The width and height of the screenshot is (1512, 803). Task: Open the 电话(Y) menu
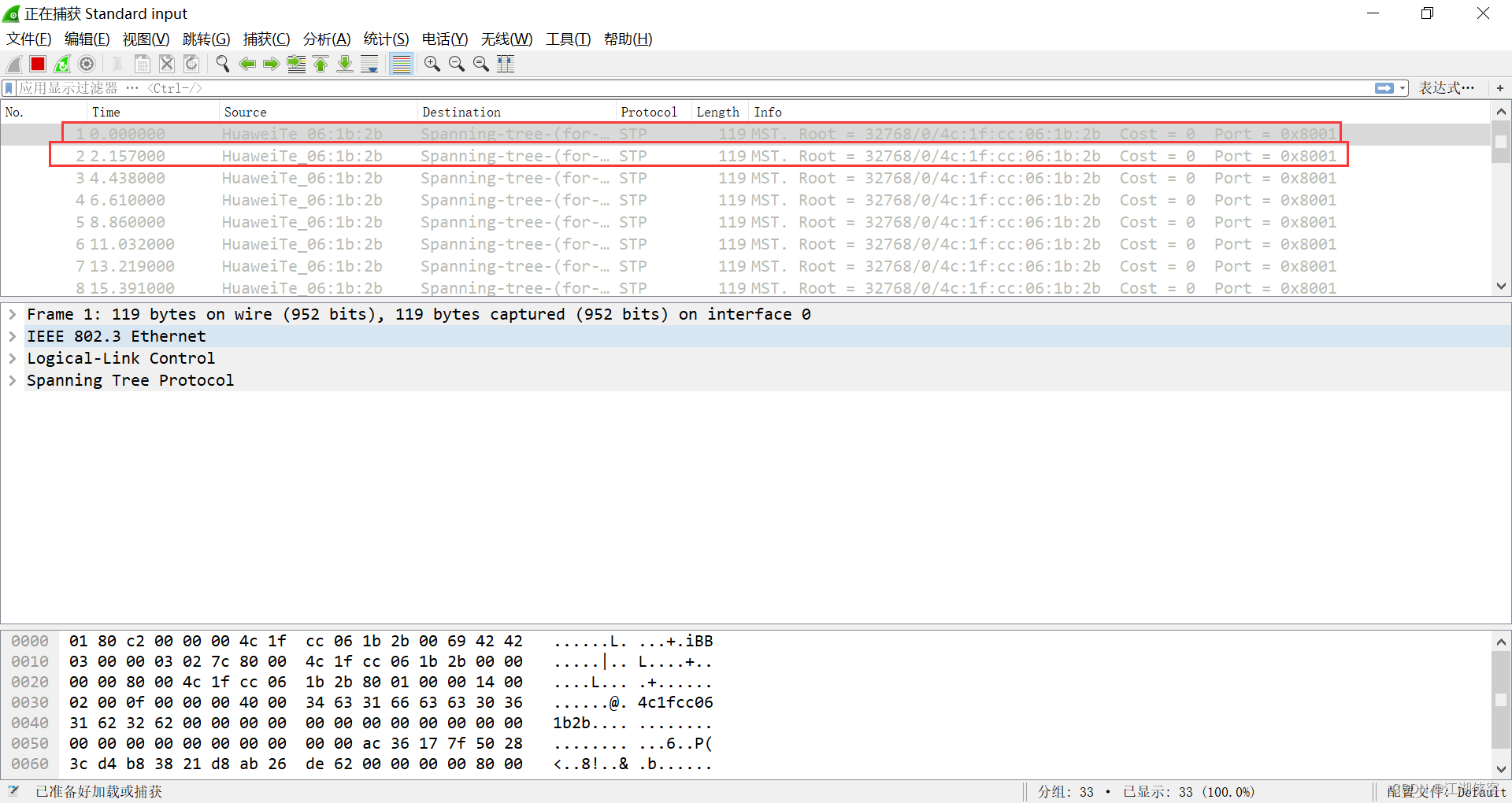coord(445,39)
